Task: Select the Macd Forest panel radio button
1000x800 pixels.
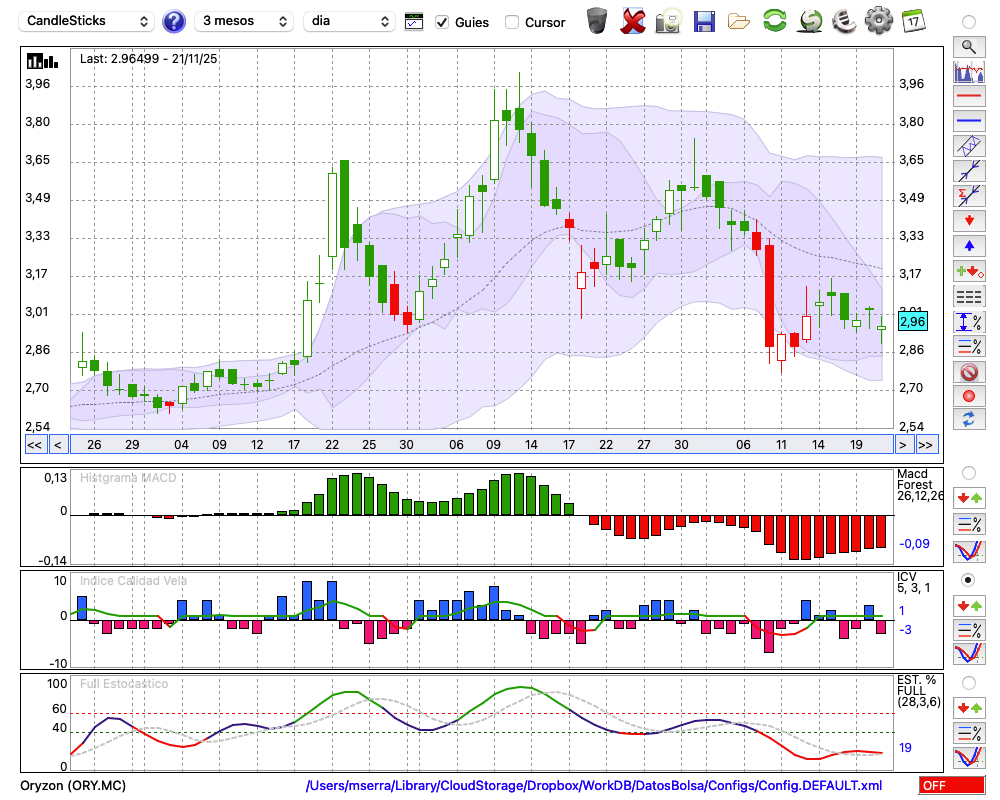Action: tap(968, 472)
